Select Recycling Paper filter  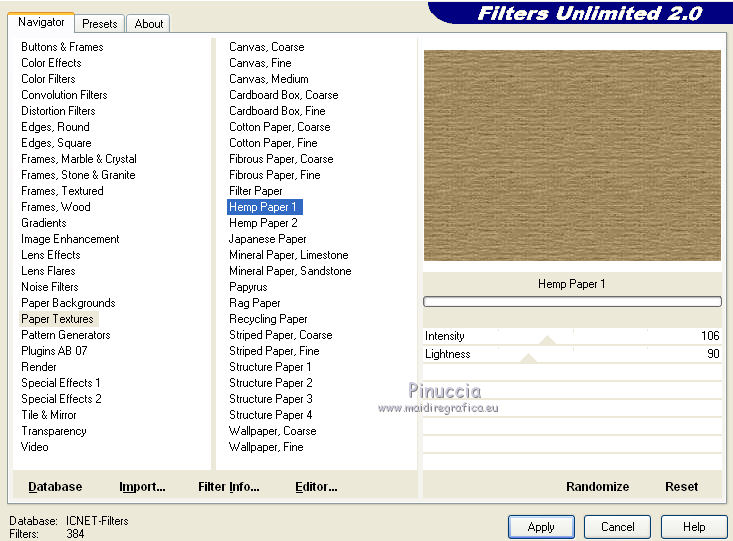click(x=268, y=319)
